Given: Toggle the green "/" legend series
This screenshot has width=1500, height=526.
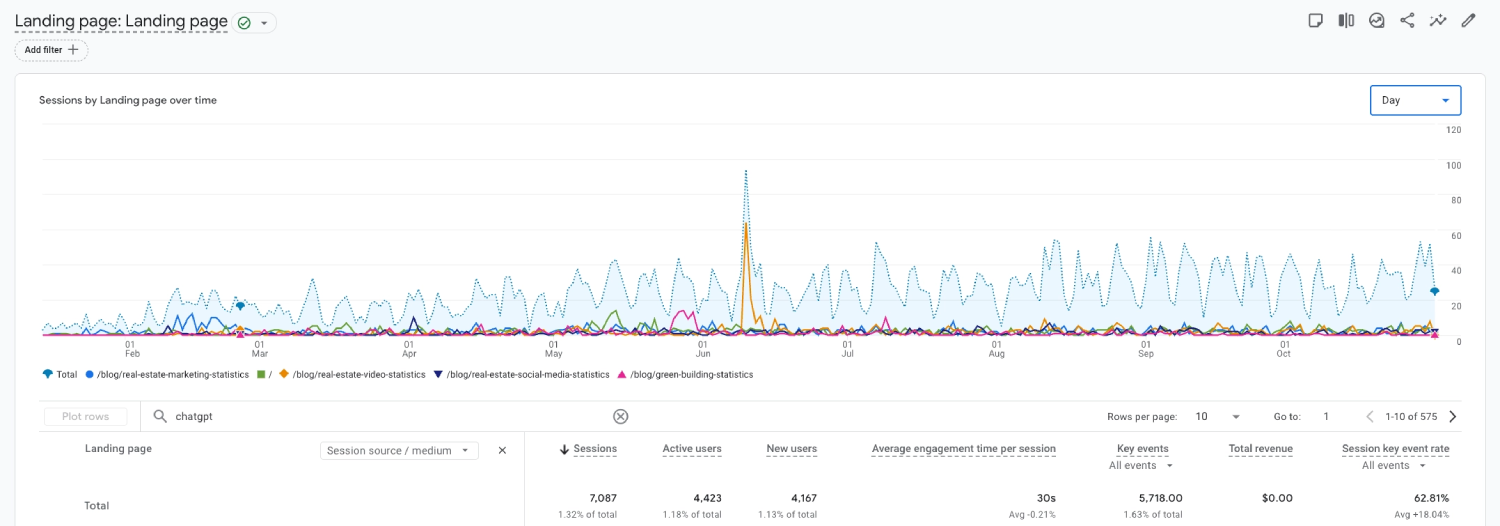Looking at the screenshot, I should (x=264, y=375).
